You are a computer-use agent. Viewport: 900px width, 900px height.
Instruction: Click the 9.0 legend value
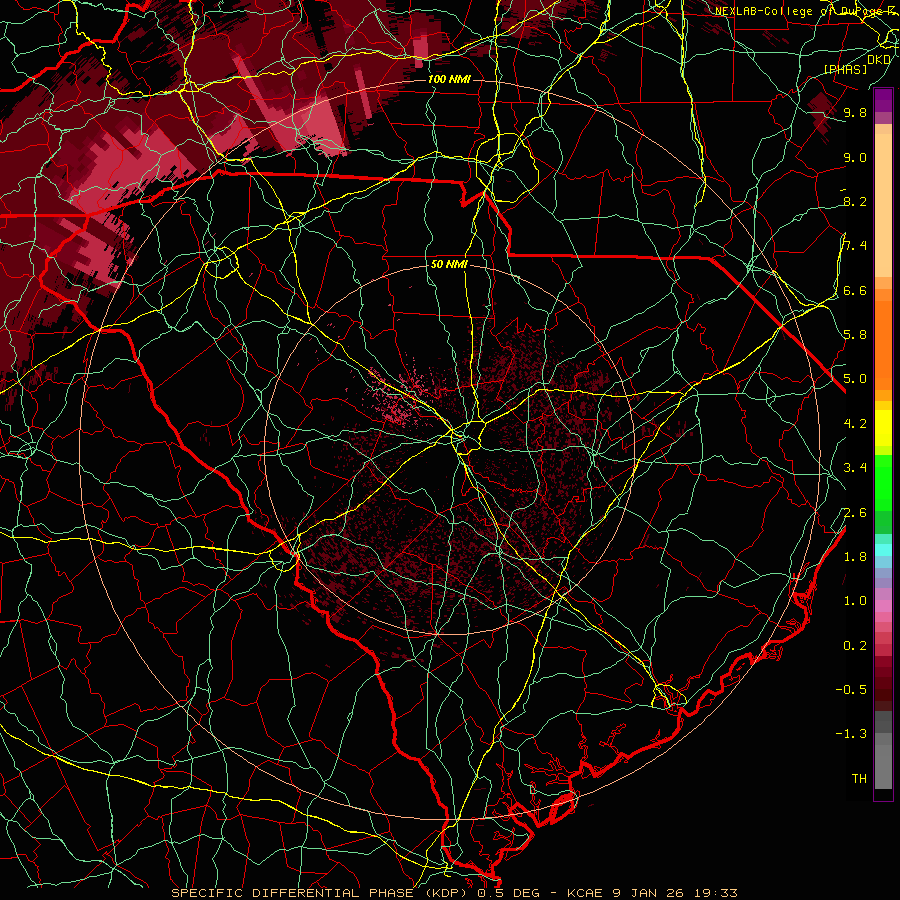855,157
